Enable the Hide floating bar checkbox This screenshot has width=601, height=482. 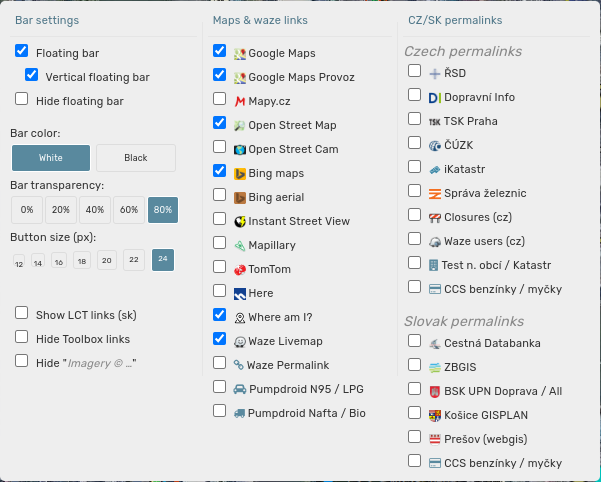[22, 99]
